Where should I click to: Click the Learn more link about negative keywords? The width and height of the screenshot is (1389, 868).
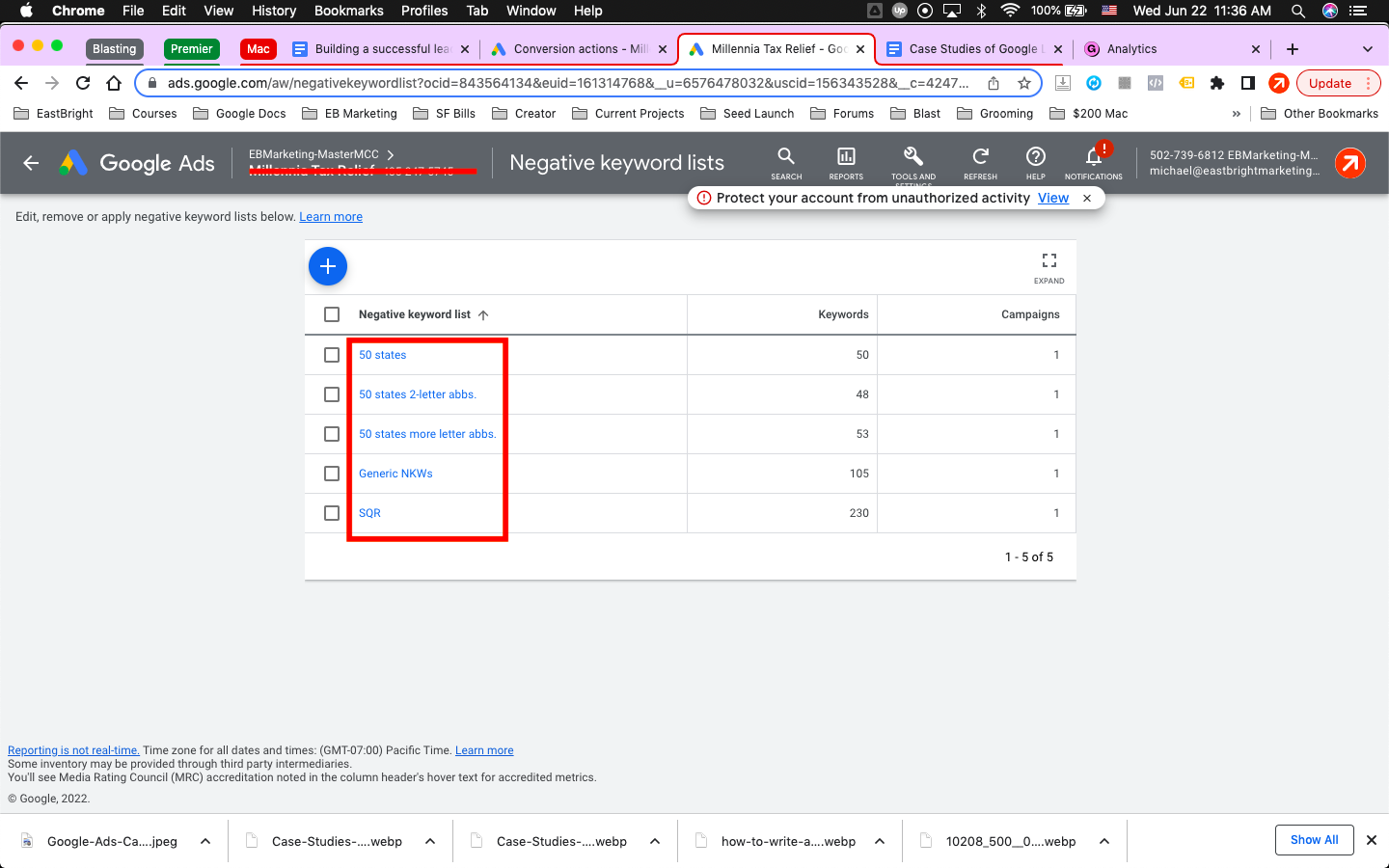tap(331, 216)
